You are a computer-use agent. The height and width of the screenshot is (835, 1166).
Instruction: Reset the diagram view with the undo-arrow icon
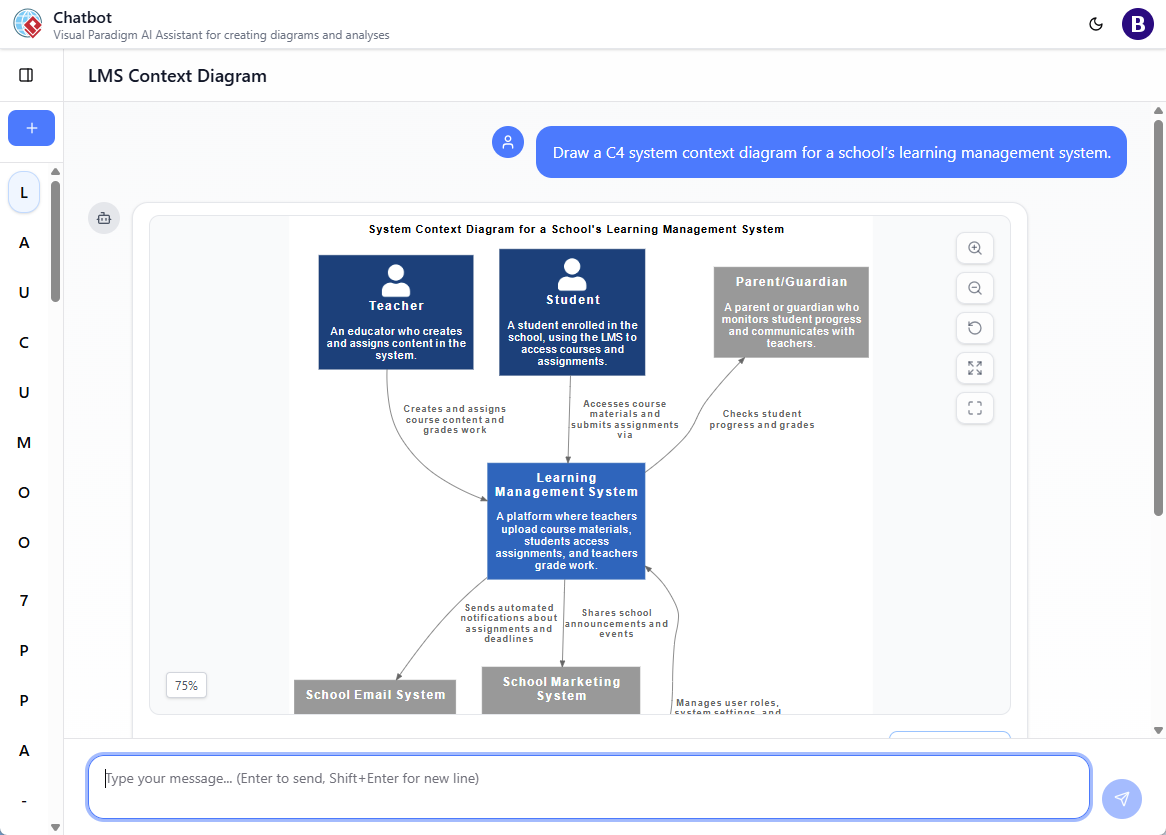point(974,328)
